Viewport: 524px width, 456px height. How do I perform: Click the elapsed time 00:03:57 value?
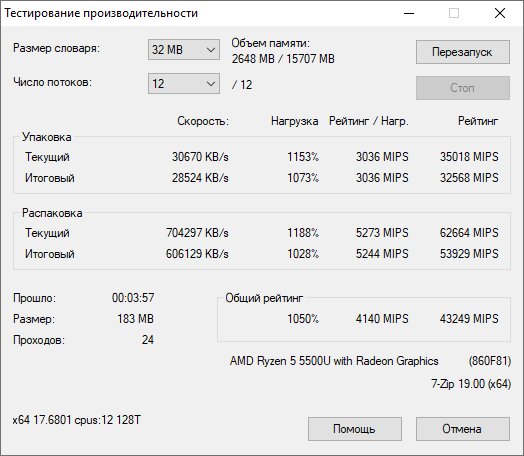click(x=133, y=298)
